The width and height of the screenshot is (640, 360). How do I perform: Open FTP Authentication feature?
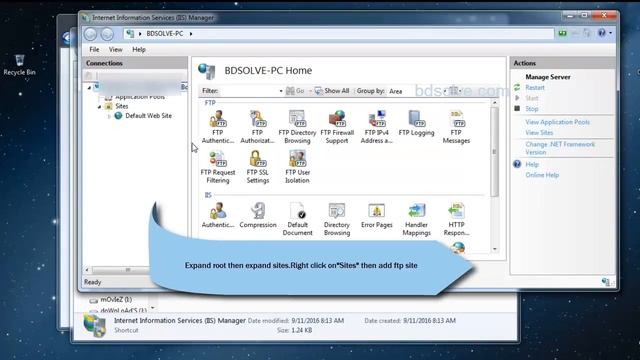click(x=218, y=127)
